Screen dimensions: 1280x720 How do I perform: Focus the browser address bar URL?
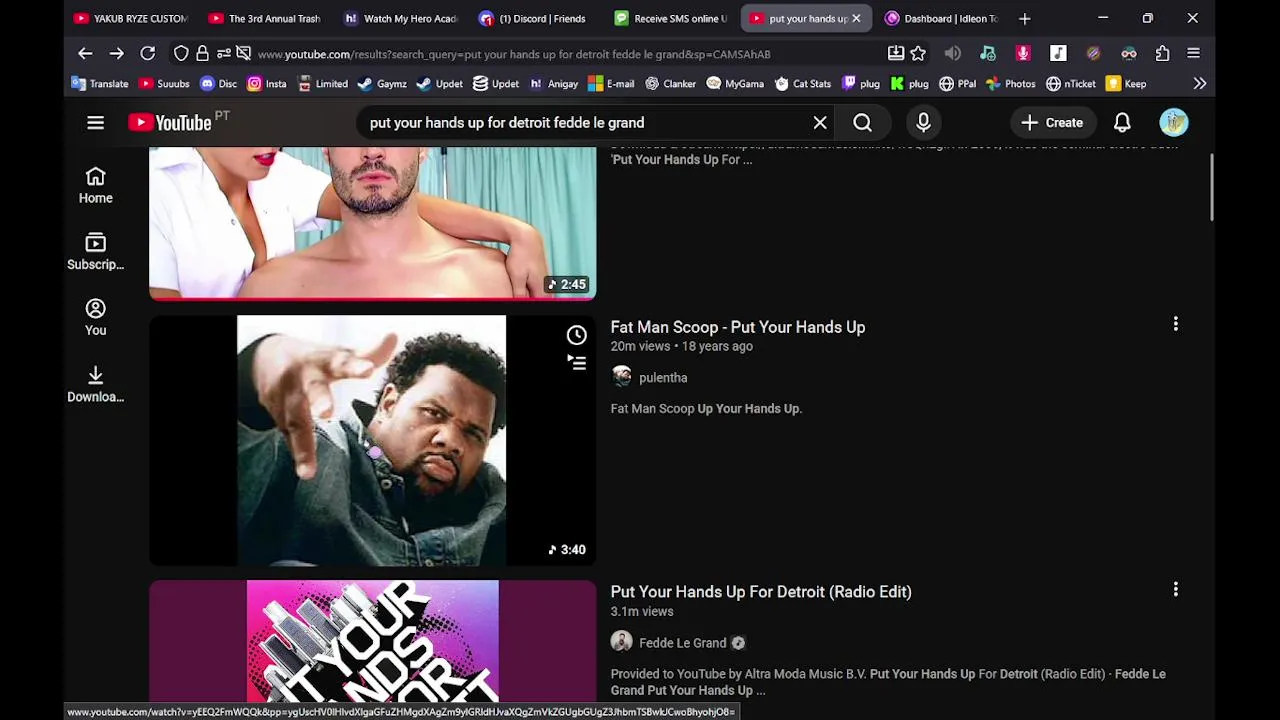514,54
